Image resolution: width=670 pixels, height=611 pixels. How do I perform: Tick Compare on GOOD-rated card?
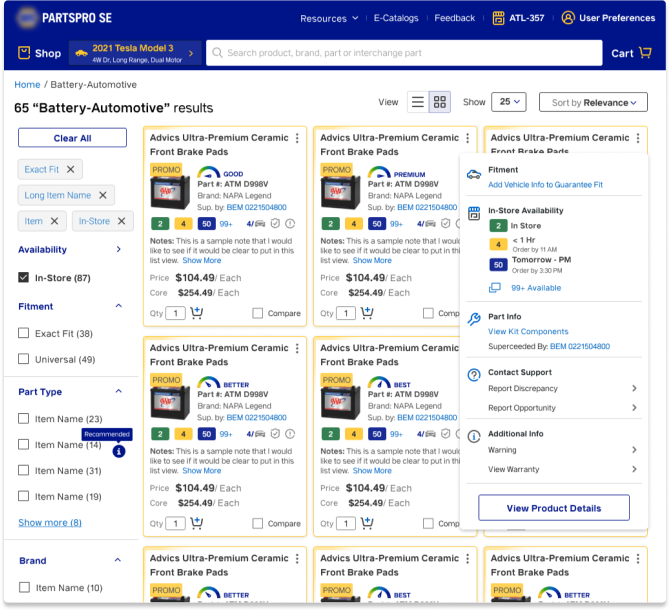click(258, 313)
